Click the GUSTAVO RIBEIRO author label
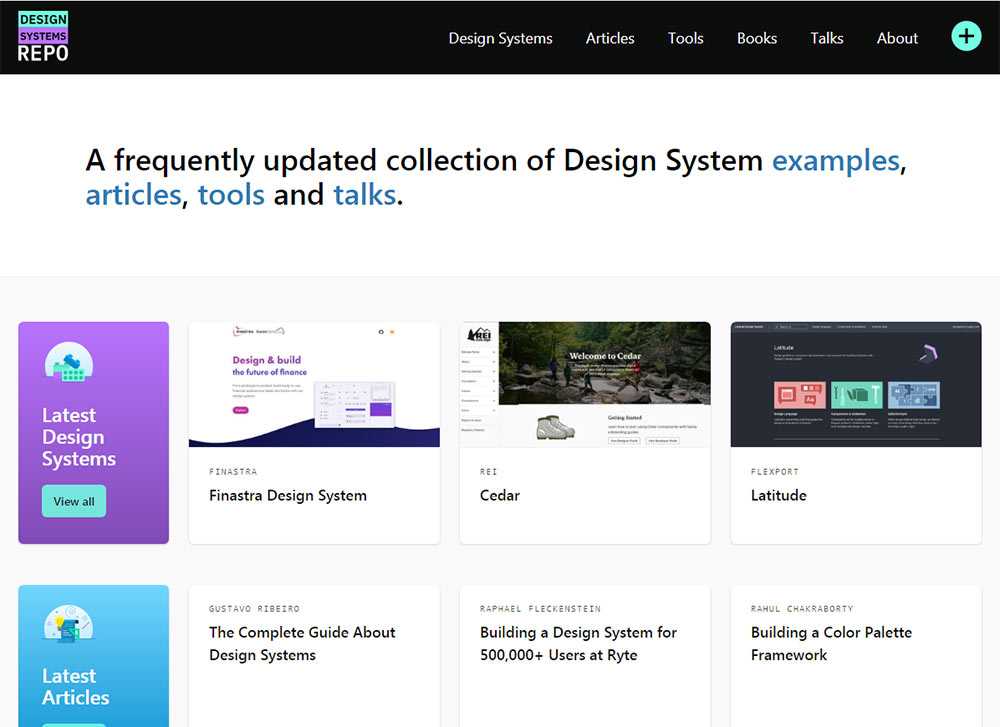Viewport: 1000px width, 727px height. (254, 609)
